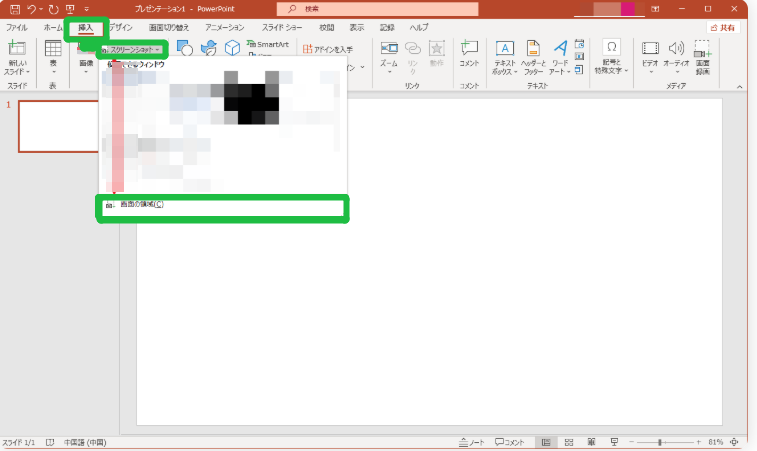Select slide 1 thumbnail
The height and width of the screenshot is (451, 757).
point(58,127)
